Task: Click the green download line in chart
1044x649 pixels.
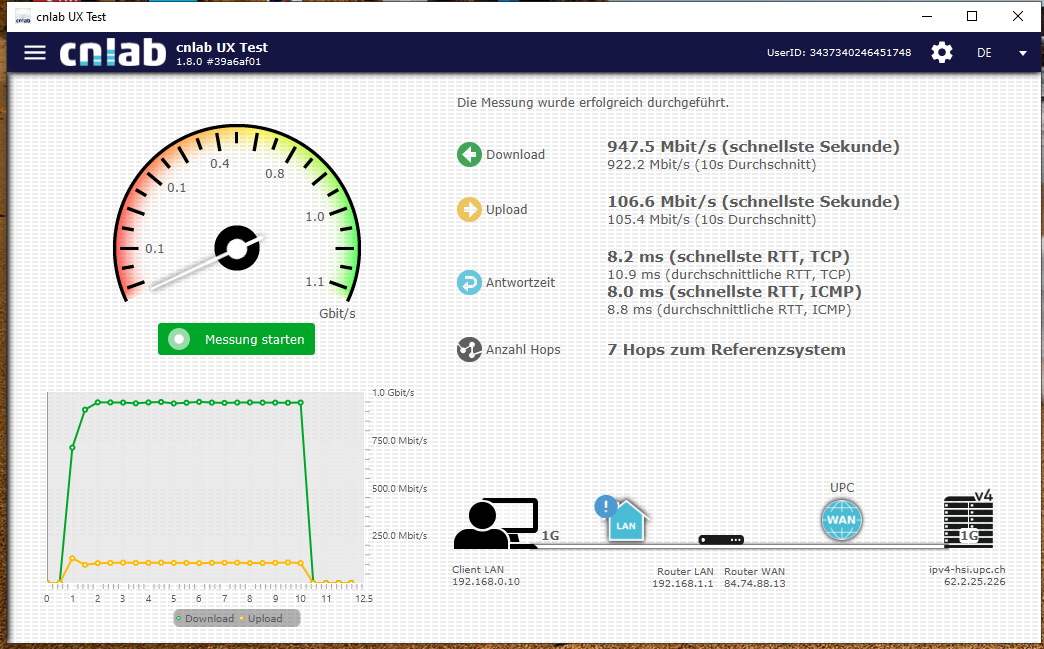Action: coord(200,402)
